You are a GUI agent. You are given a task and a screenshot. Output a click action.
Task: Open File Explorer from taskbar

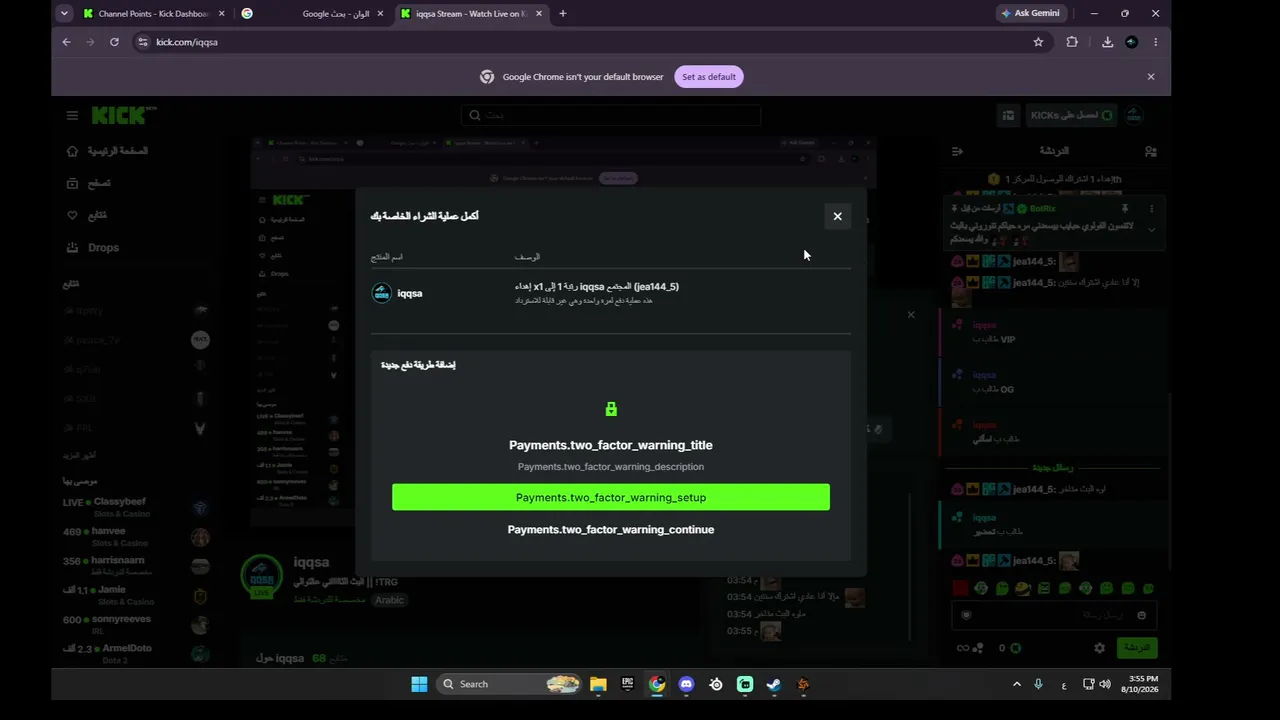click(x=598, y=684)
